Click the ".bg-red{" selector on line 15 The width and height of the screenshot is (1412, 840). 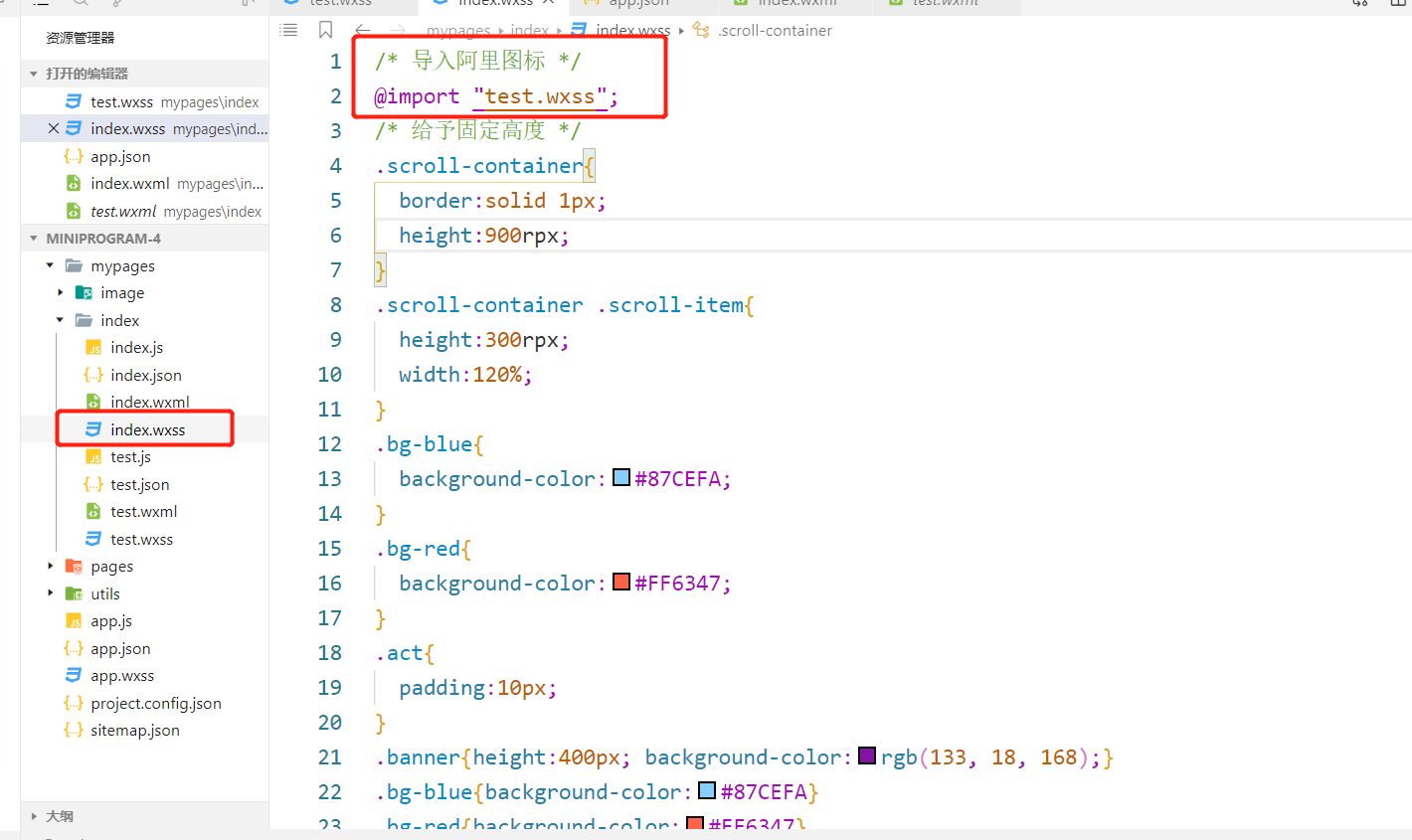423,549
